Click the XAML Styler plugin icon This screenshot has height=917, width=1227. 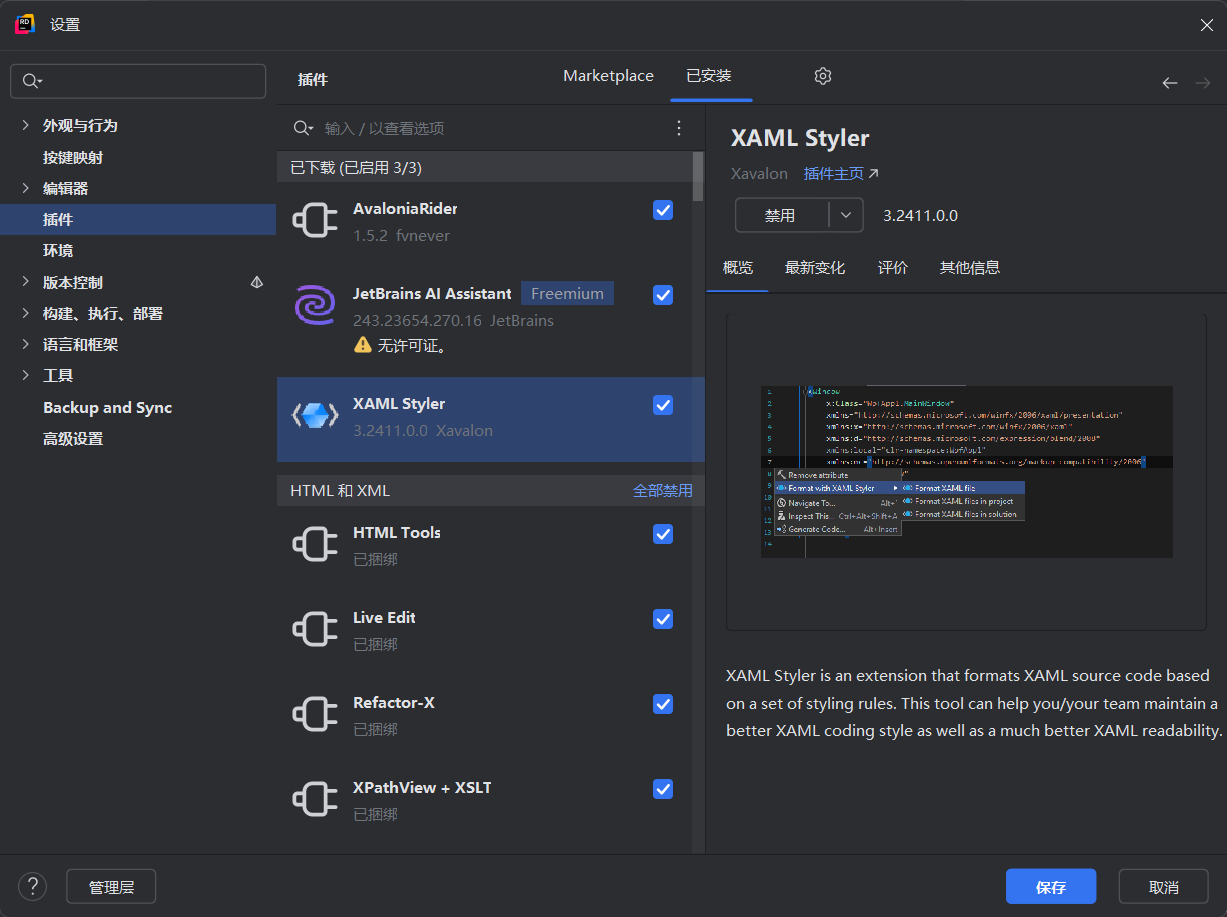pyautogui.click(x=315, y=416)
